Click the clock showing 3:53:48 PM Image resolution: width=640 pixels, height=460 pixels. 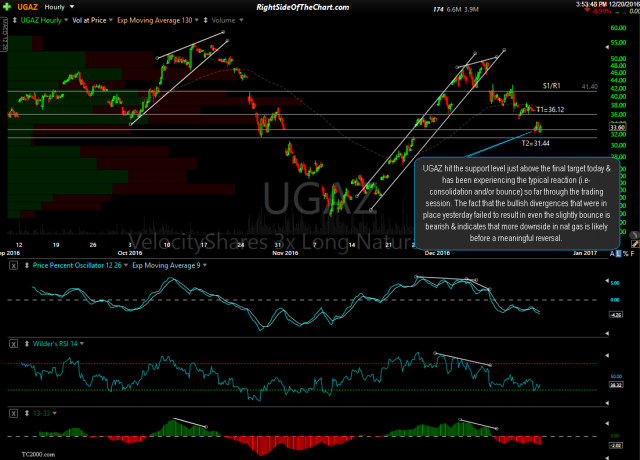pyautogui.click(x=591, y=4)
